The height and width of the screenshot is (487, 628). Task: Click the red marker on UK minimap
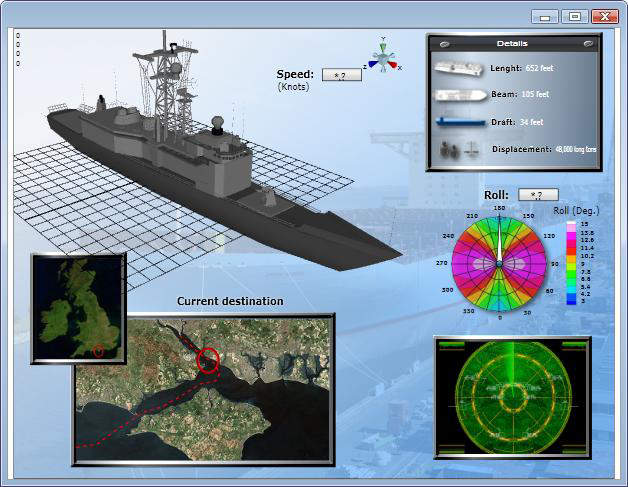click(97, 351)
